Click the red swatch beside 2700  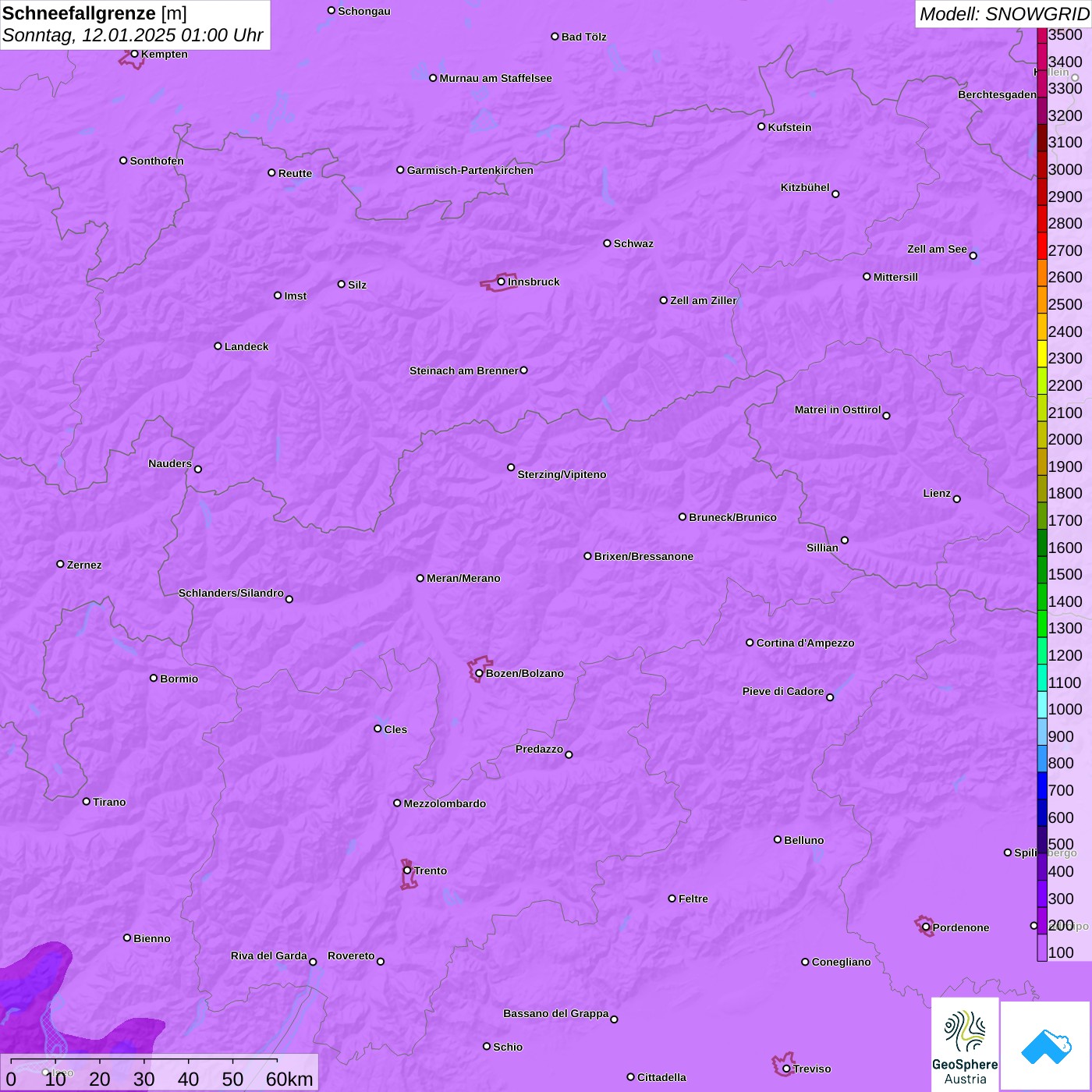(x=1042, y=246)
